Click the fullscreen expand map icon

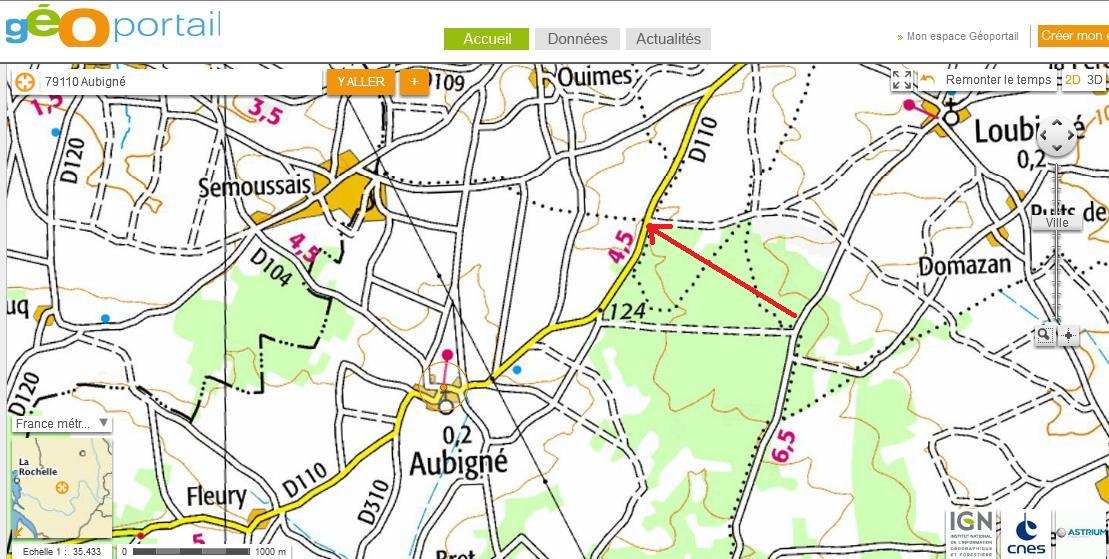tap(902, 80)
